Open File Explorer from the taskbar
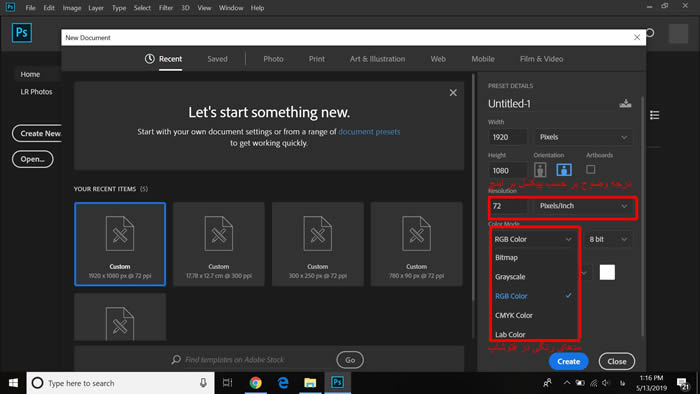Screen dimensions: 700x394 click(x=310, y=383)
